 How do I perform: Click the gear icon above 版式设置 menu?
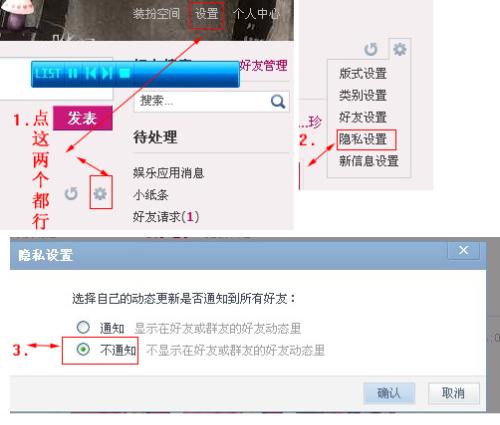tap(400, 49)
